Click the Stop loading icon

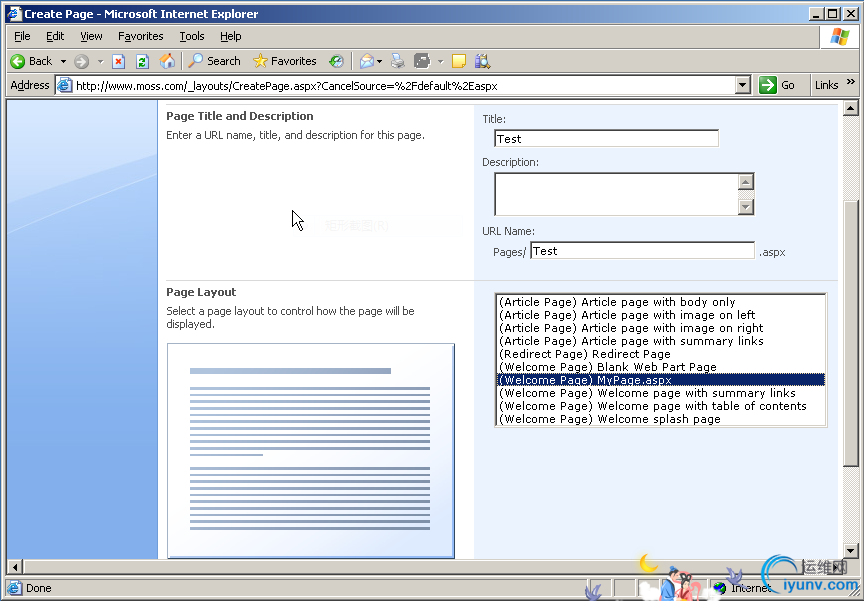pyautogui.click(x=118, y=61)
